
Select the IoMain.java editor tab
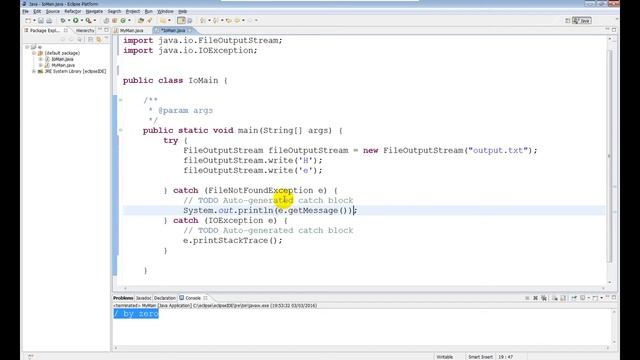point(172,31)
